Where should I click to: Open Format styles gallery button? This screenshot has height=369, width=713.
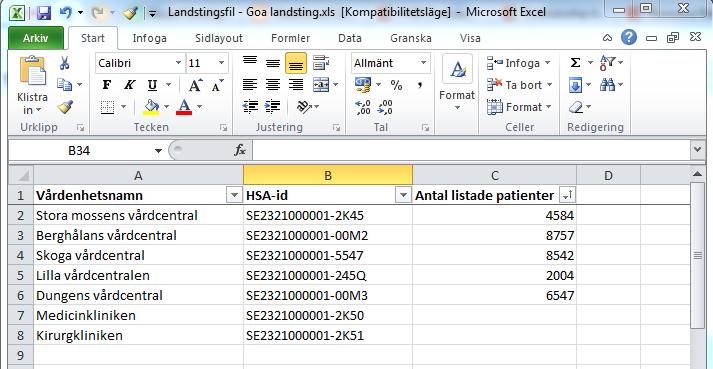457,83
